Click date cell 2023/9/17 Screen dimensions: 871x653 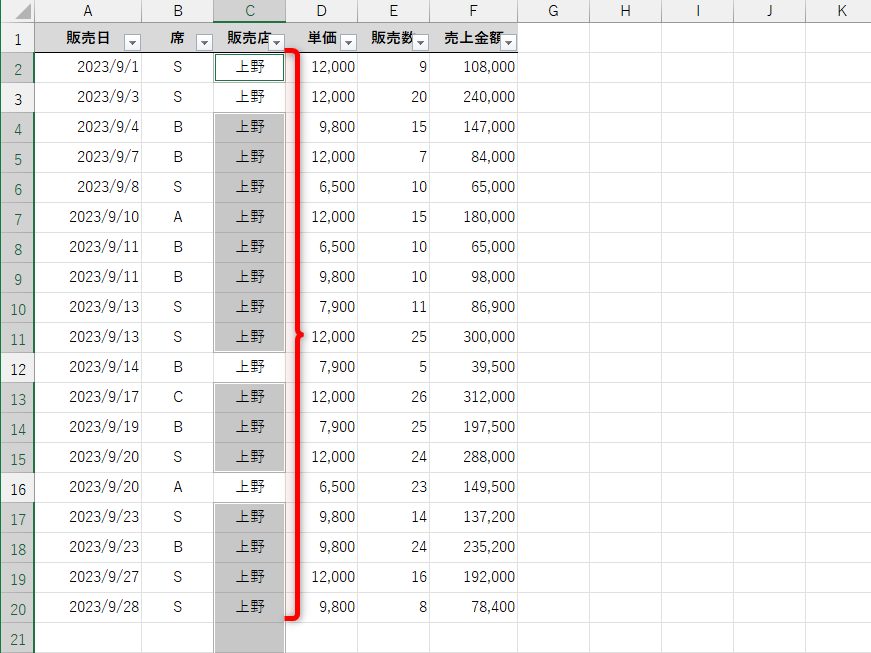(x=88, y=397)
